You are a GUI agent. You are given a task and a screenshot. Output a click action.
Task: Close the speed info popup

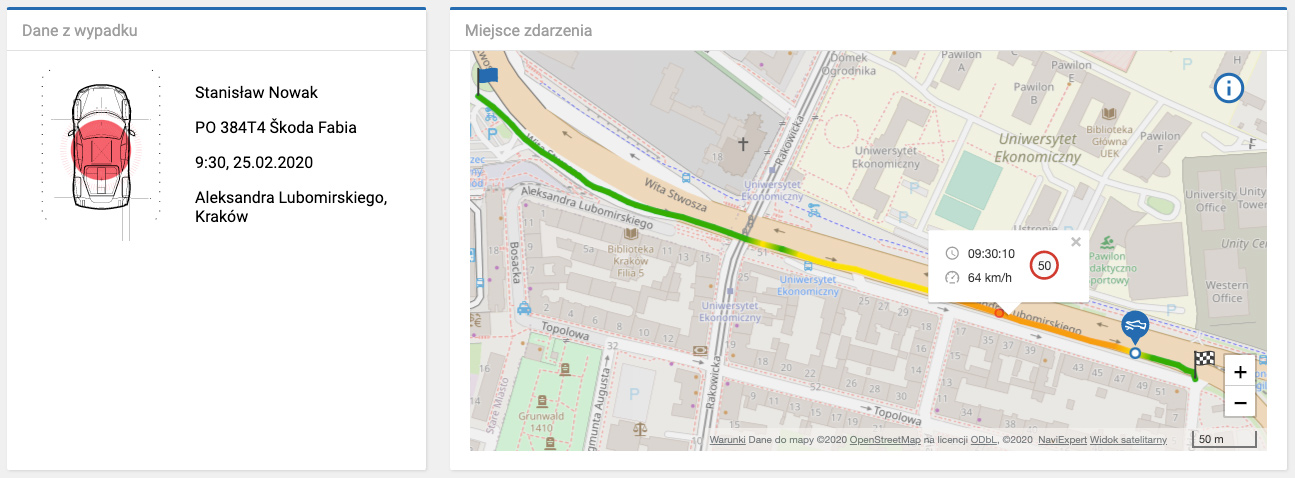pyautogui.click(x=1076, y=241)
